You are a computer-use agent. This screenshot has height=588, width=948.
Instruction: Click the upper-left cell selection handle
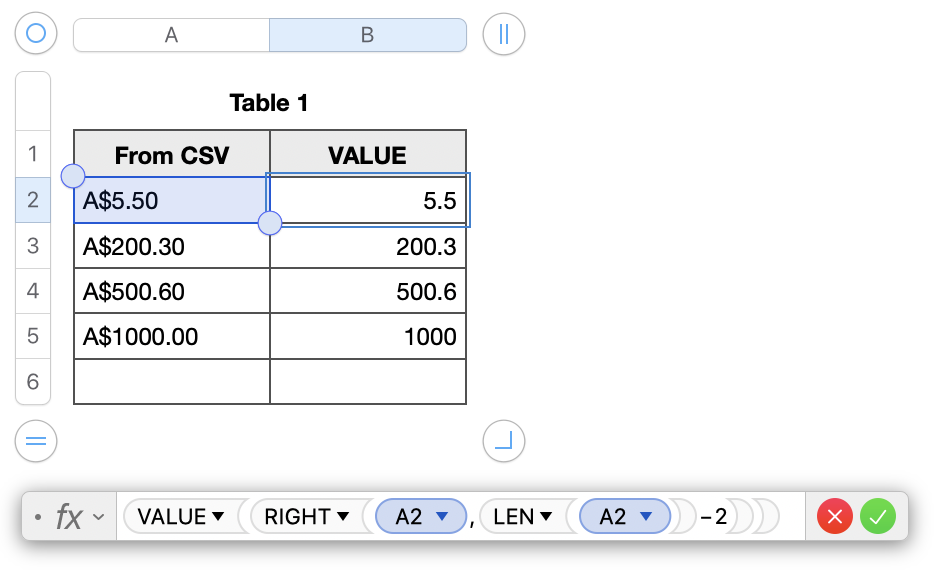pos(73,177)
